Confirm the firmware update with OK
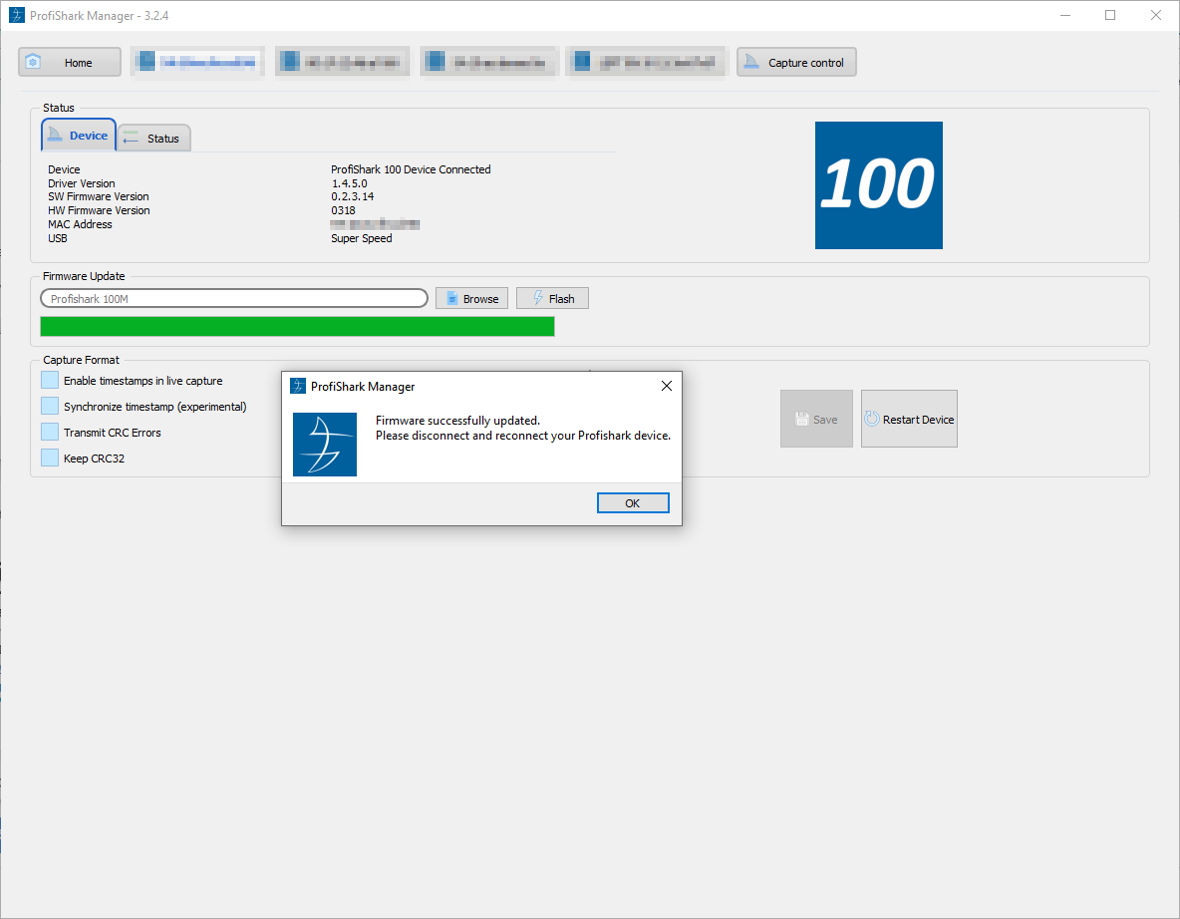 click(632, 502)
